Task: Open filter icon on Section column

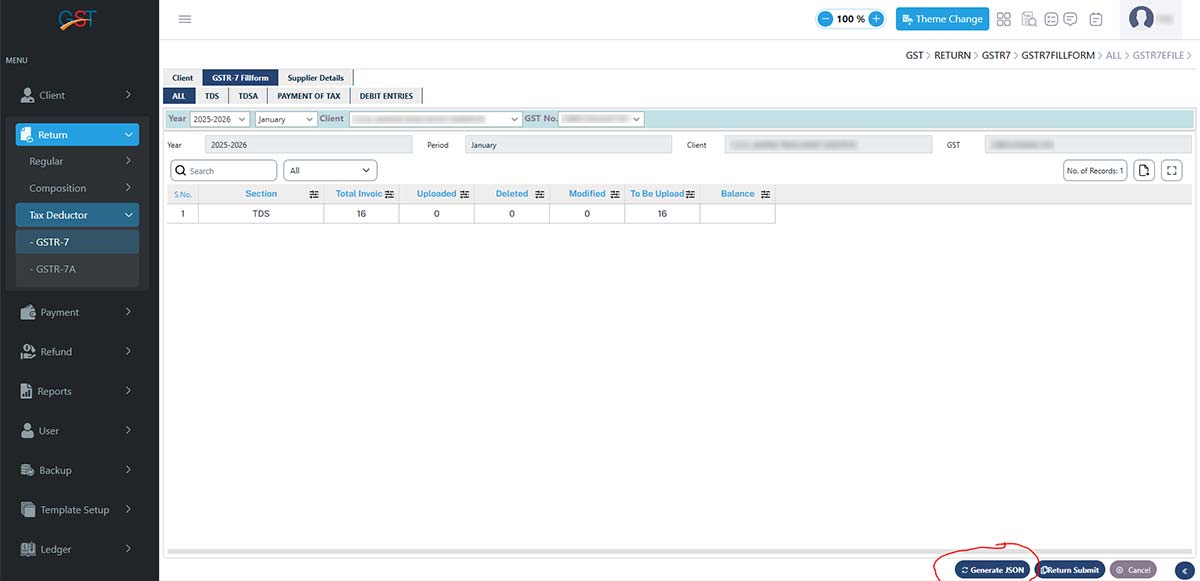Action: [314, 194]
